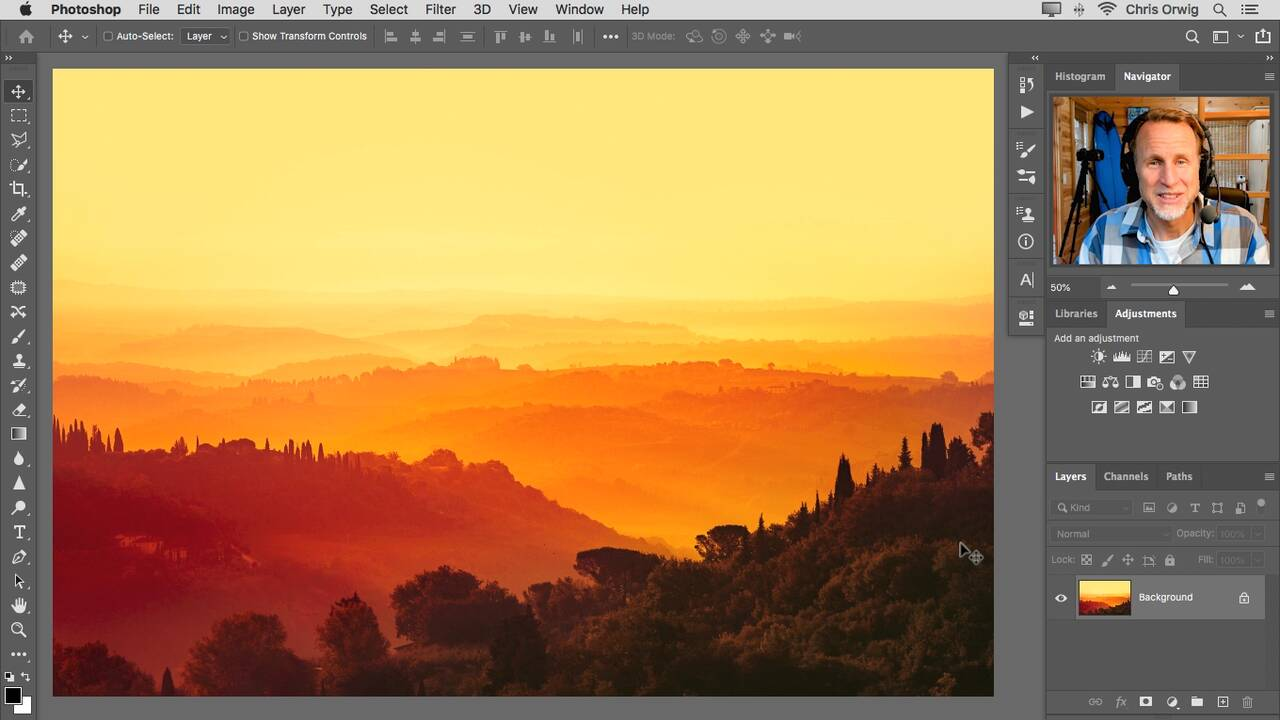This screenshot has height=720, width=1280.
Task: Select the Rectangular Marquee tool
Action: [18, 116]
